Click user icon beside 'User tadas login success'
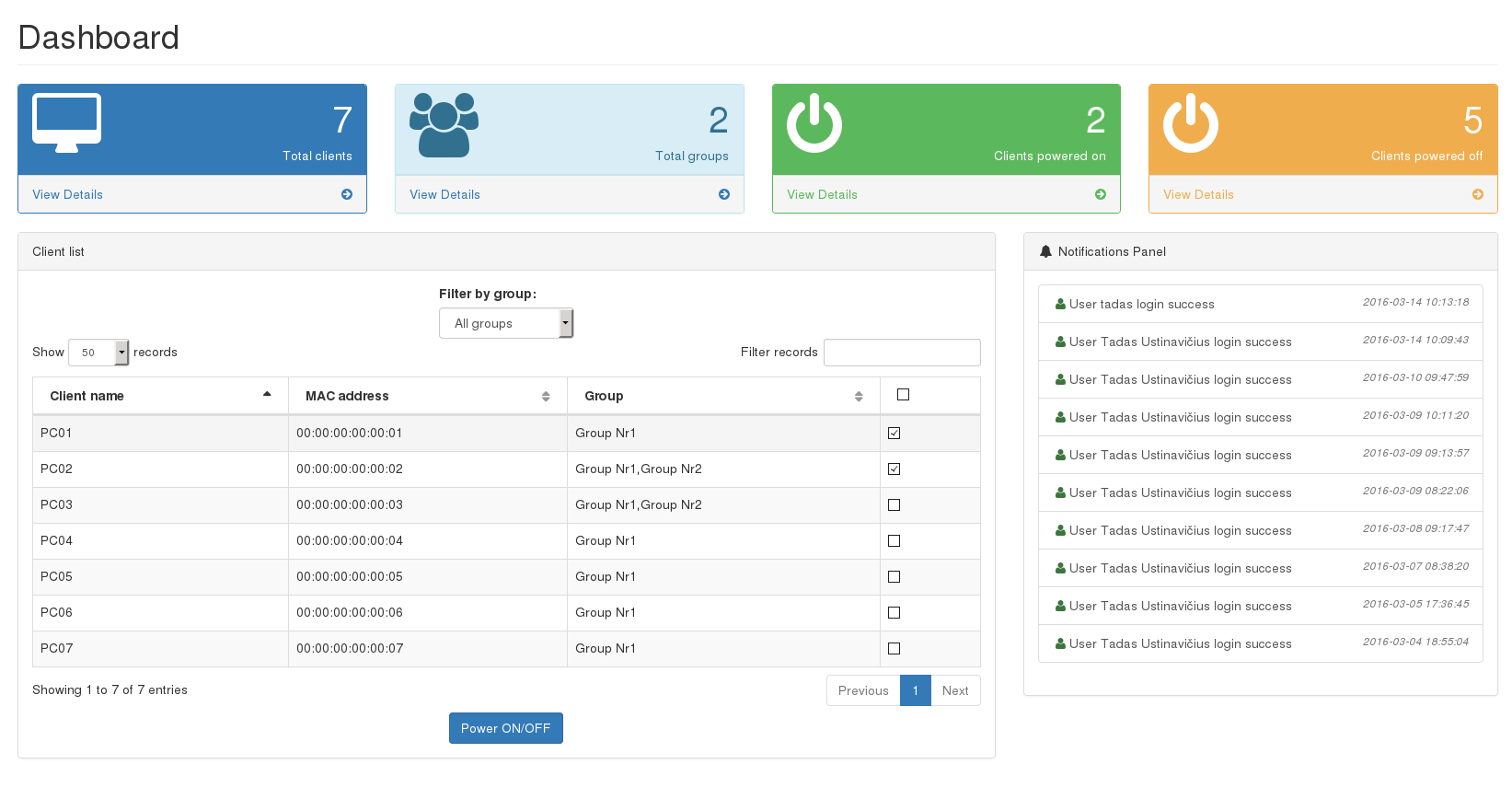This screenshot has height=799, width=1512. (x=1060, y=304)
